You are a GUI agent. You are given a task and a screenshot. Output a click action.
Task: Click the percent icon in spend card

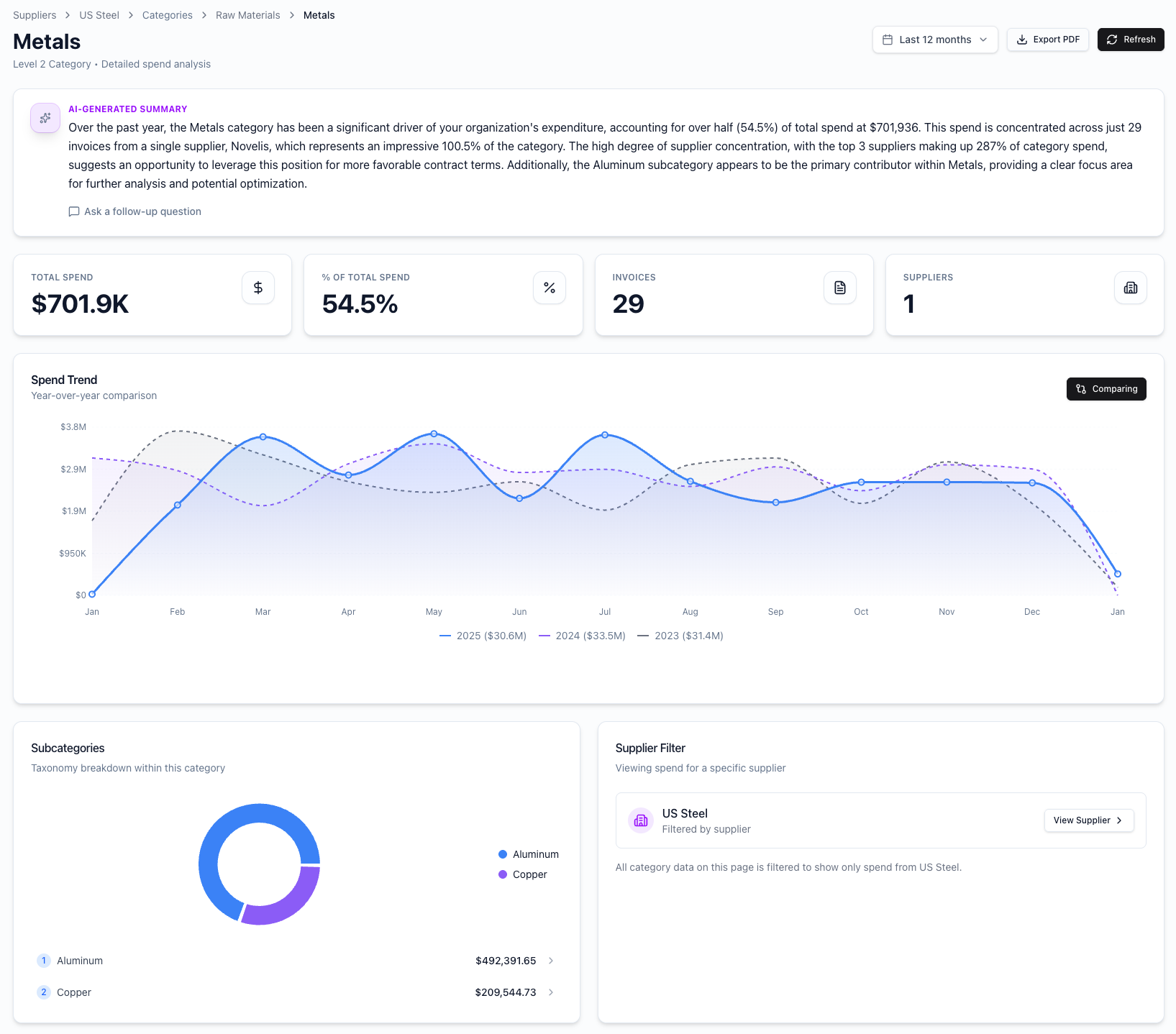550,288
